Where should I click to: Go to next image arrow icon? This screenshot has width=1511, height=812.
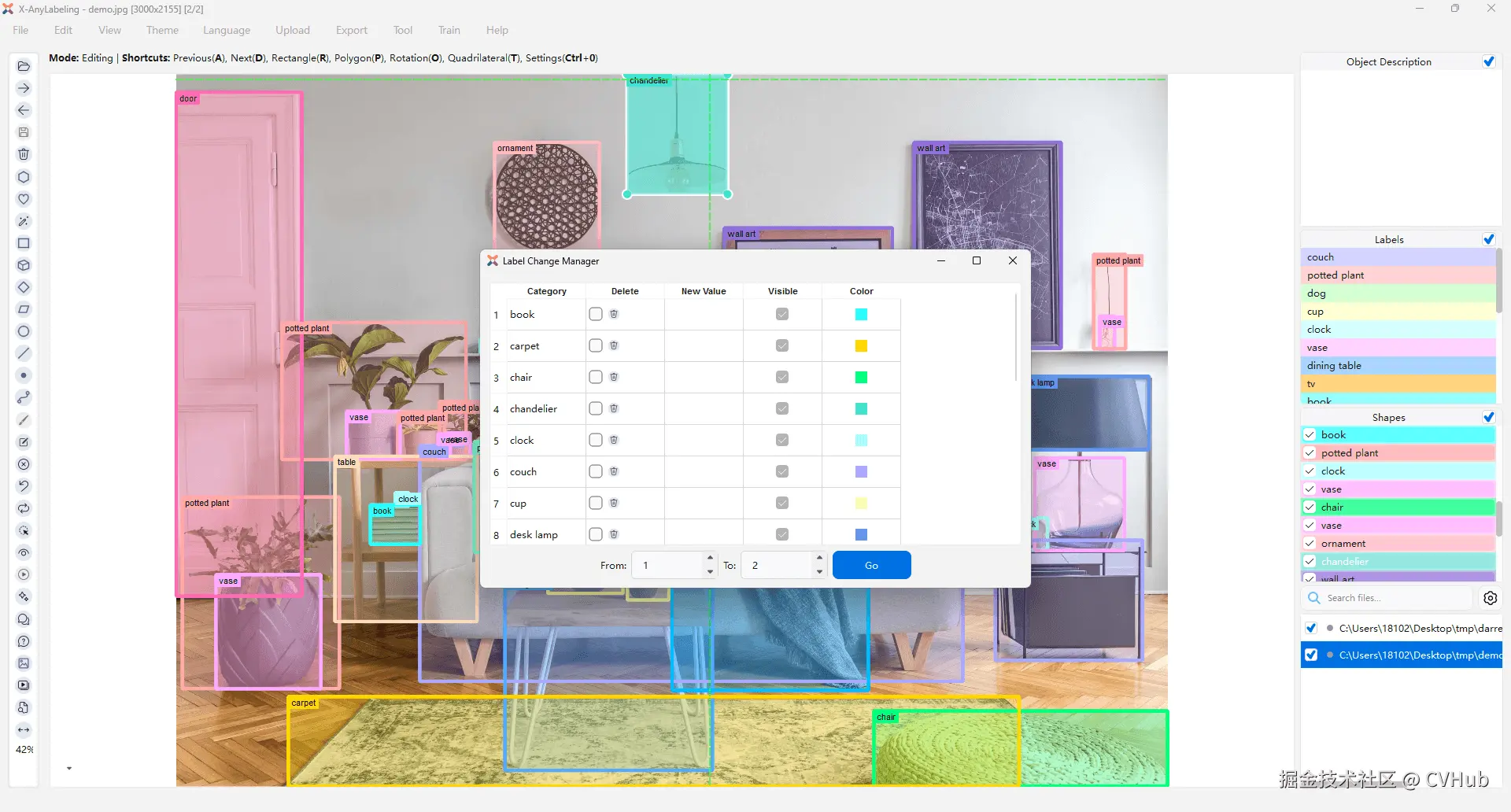pos(24,88)
